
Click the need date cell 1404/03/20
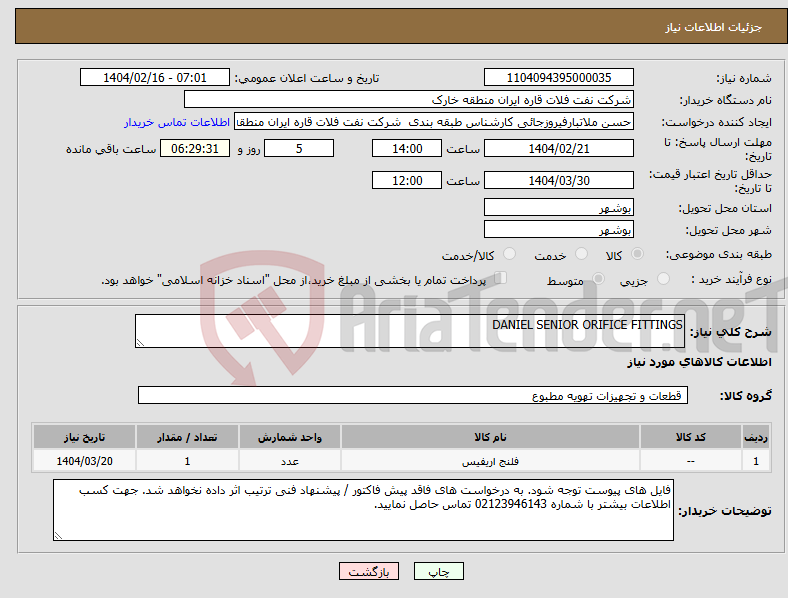pyautogui.click(x=84, y=461)
